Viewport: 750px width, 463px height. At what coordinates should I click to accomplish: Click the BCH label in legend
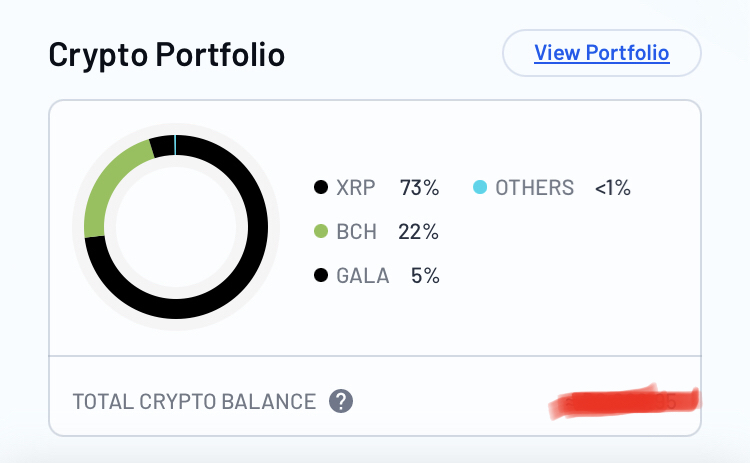point(356,232)
